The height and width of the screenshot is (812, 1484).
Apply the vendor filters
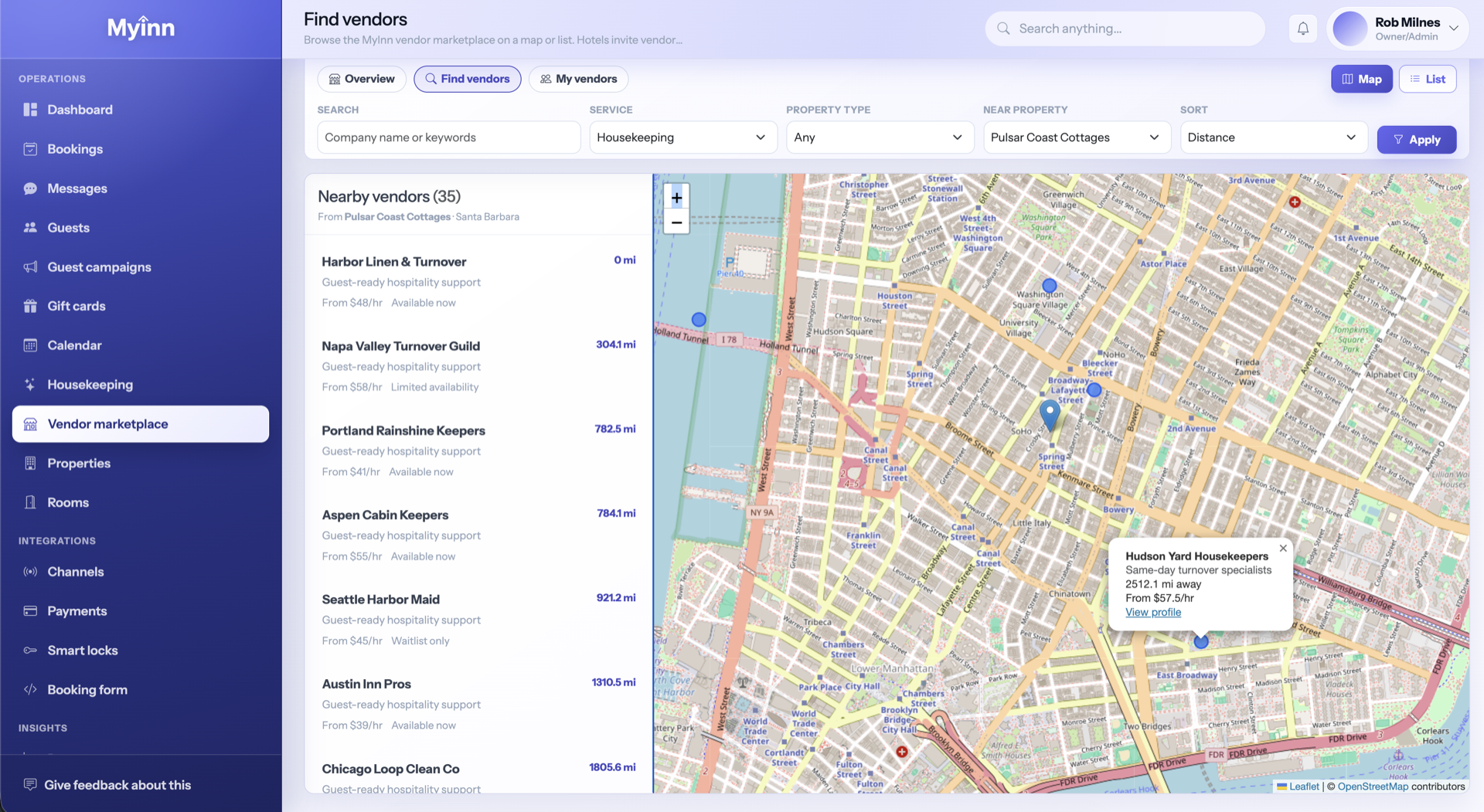tap(1417, 140)
